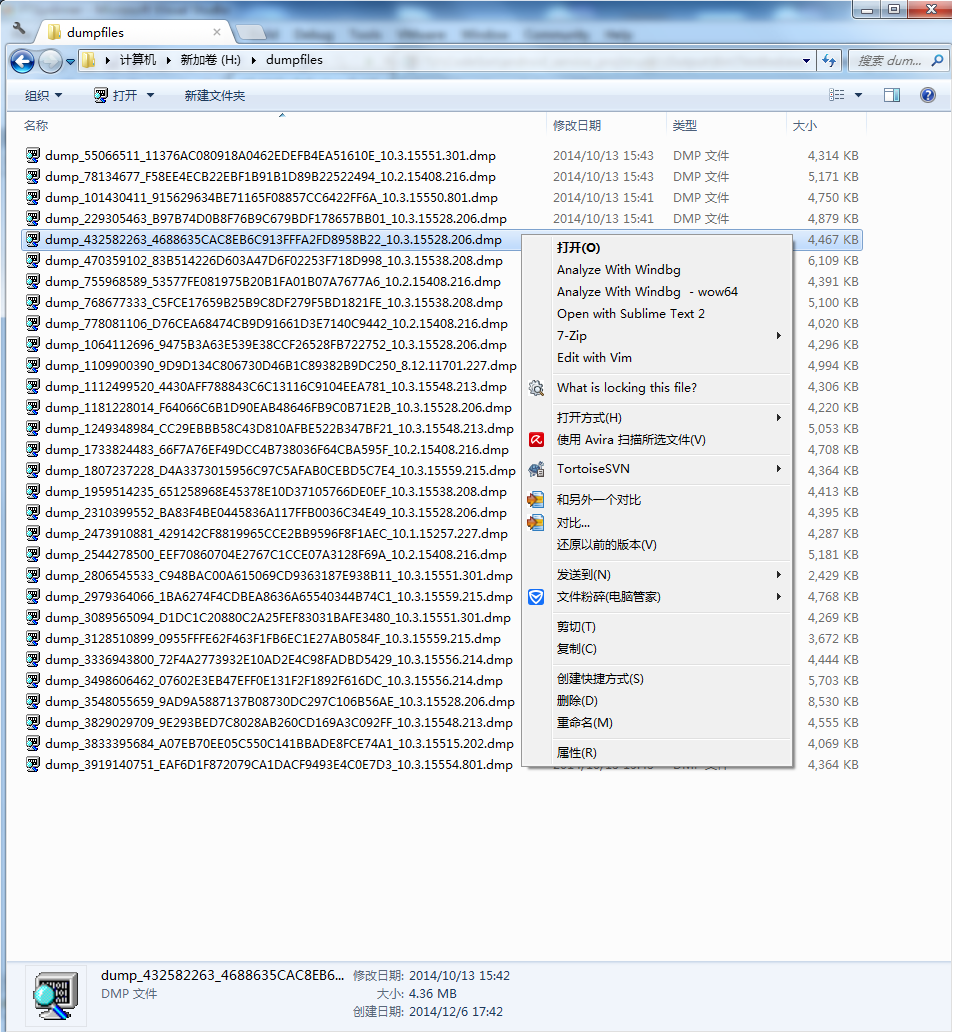The image size is (954, 1032).
Task: Click the blue shield file shredder icon
Action: [537, 597]
